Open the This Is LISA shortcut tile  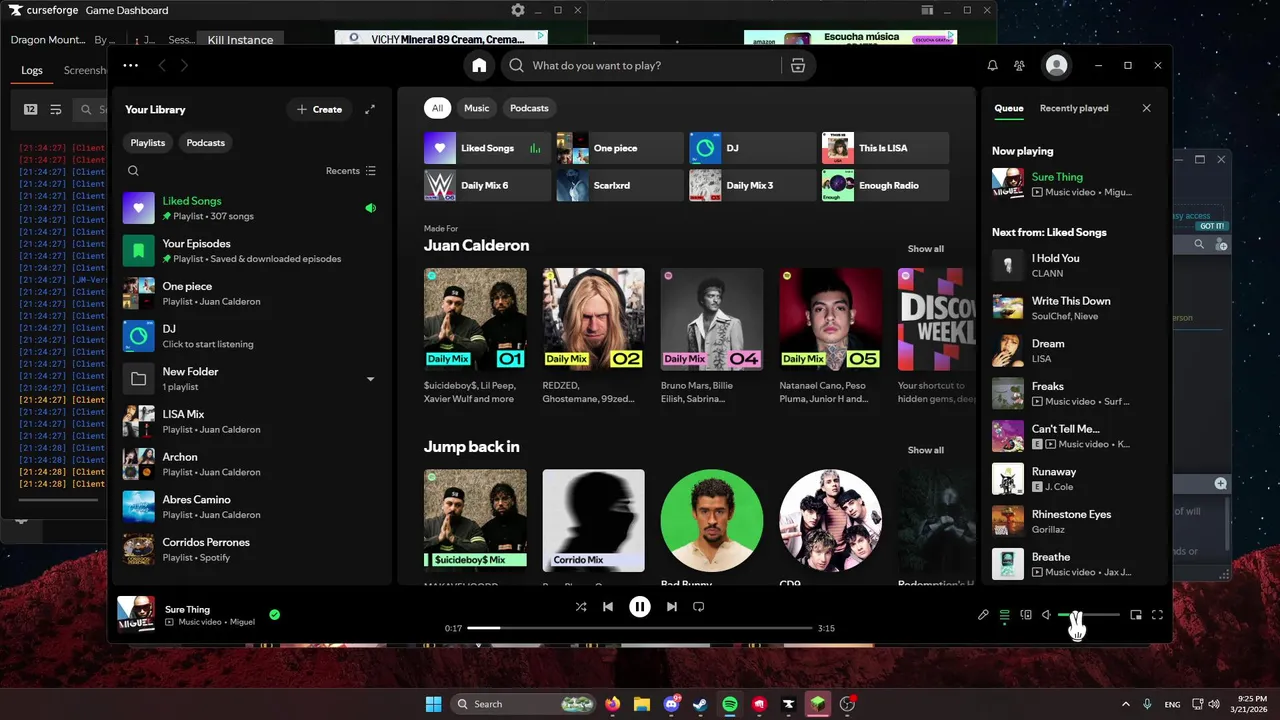click(885, 148)
